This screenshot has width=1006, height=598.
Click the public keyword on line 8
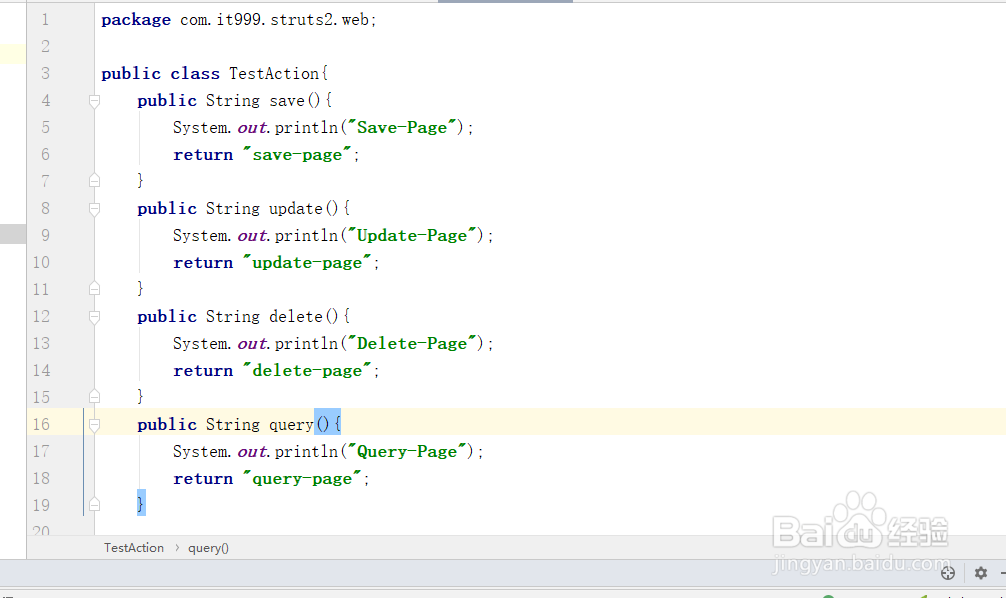(167, 209)
